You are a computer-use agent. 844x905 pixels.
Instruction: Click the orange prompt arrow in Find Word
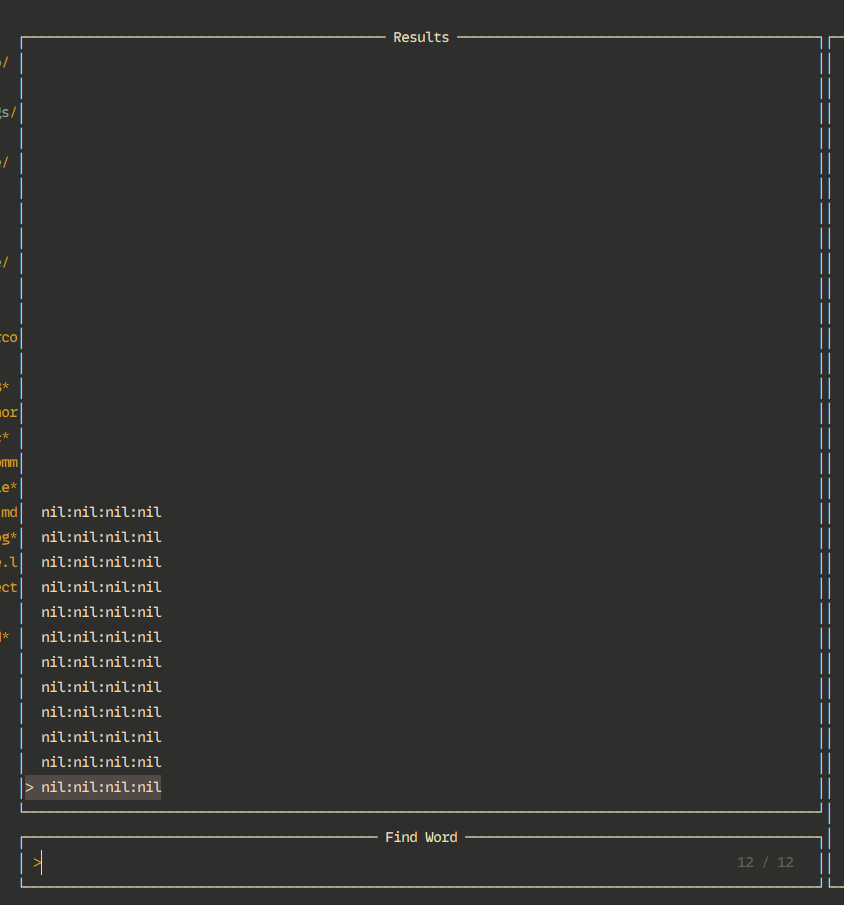coord(37,862)
